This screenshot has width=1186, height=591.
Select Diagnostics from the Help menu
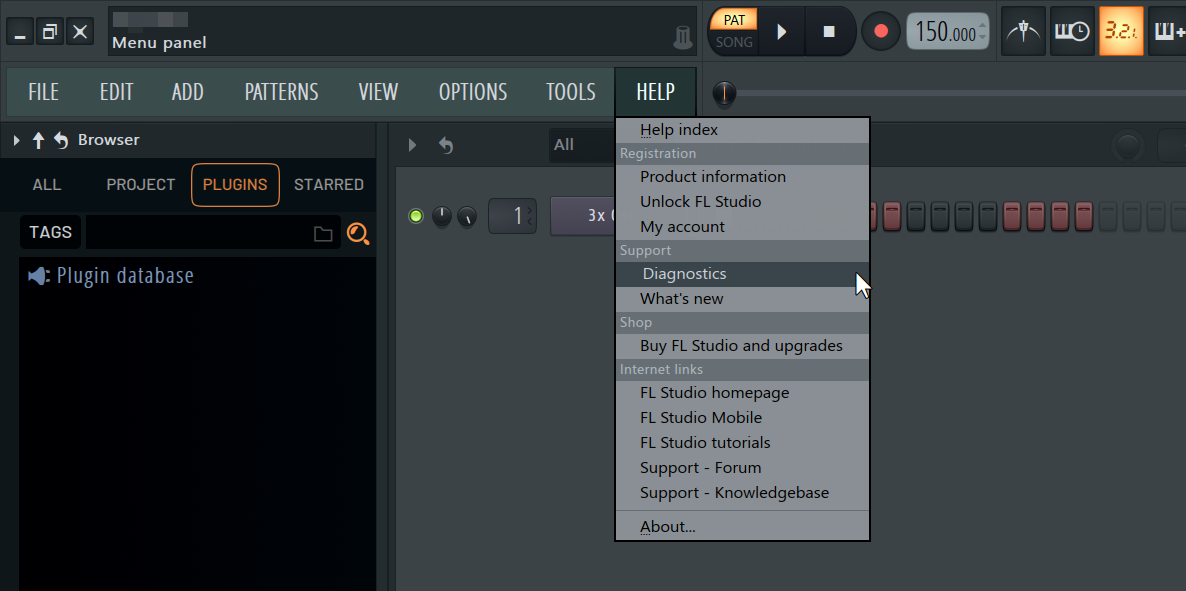point(684,274)
